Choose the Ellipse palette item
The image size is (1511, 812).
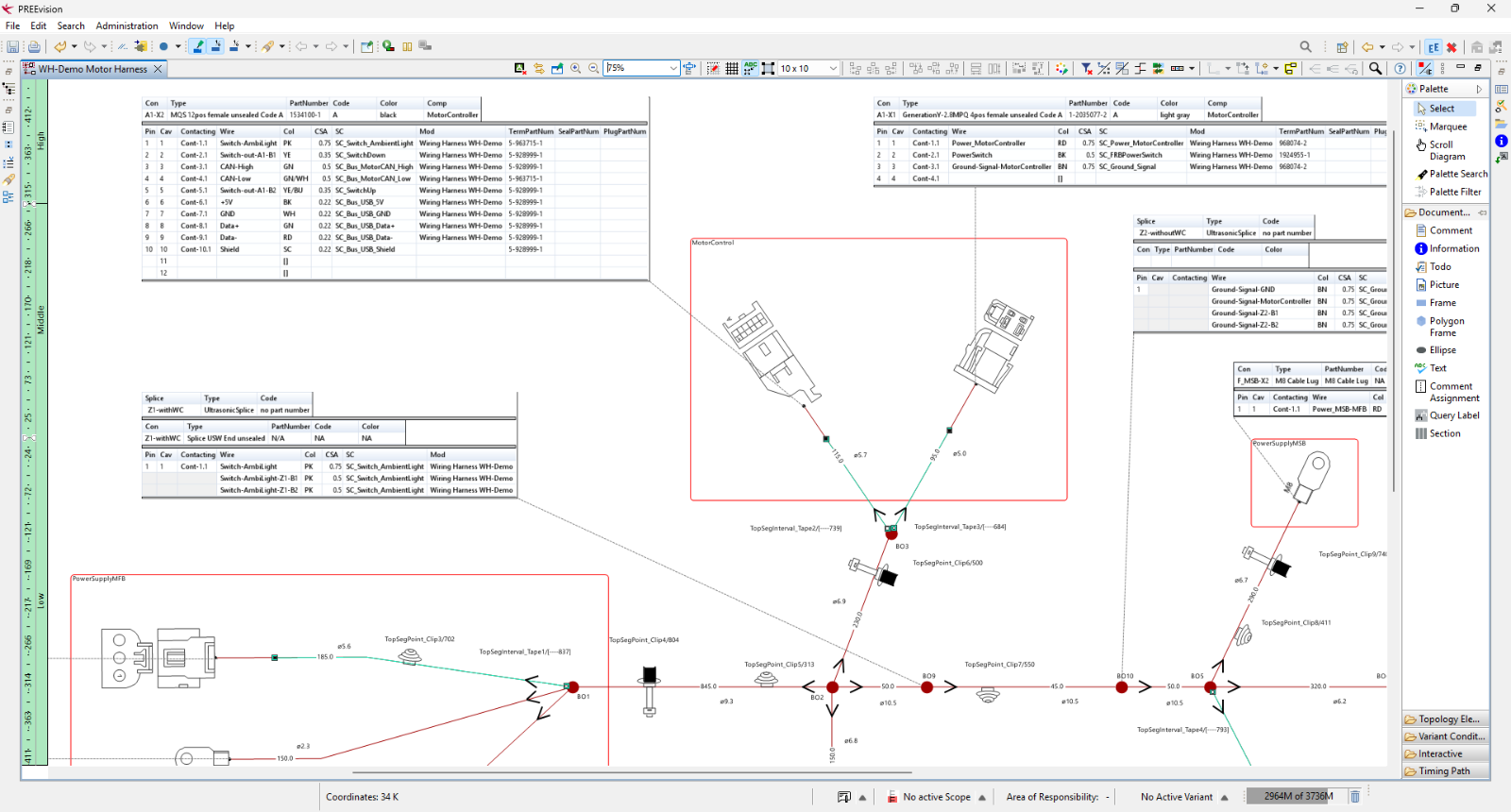(x=1435, y=350)
